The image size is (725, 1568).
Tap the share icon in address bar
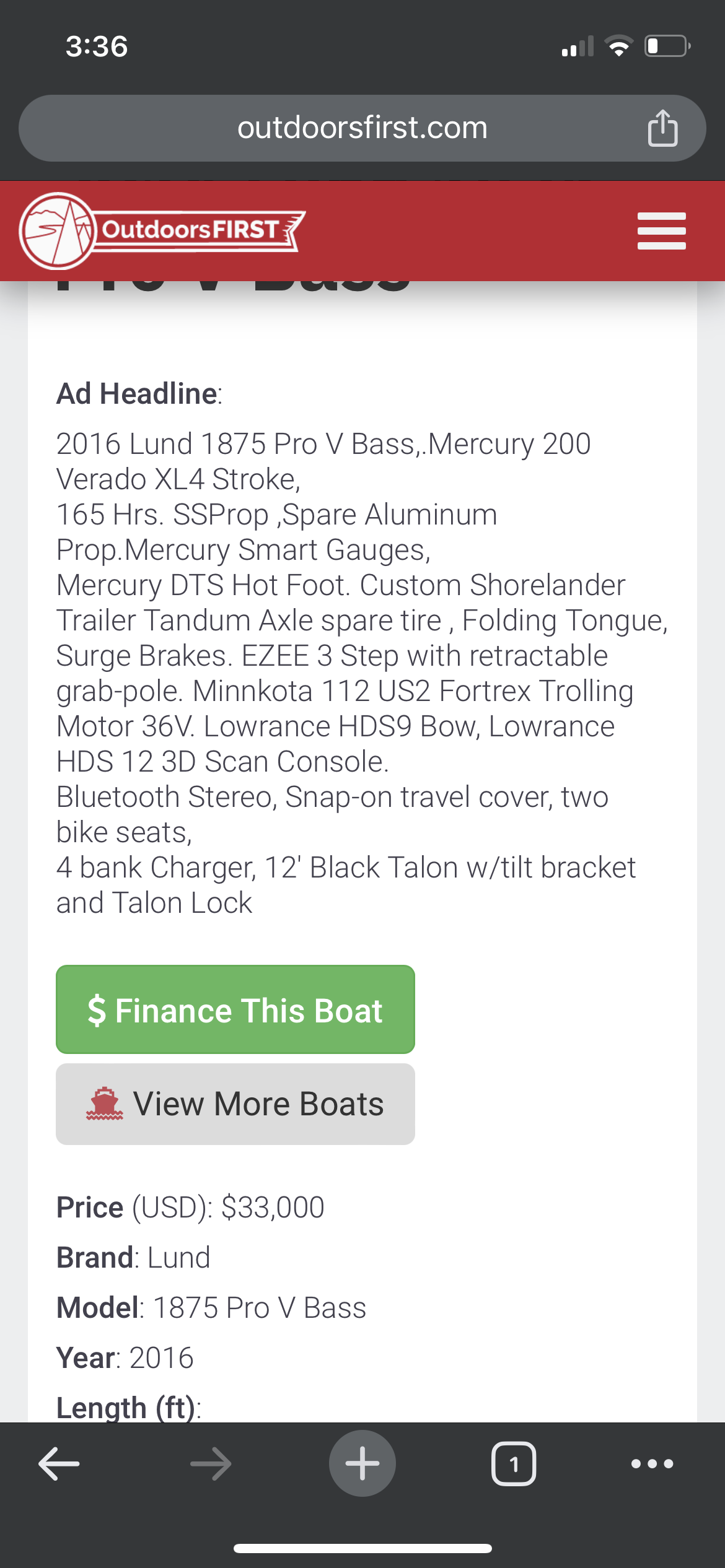(x=662, y=128)
